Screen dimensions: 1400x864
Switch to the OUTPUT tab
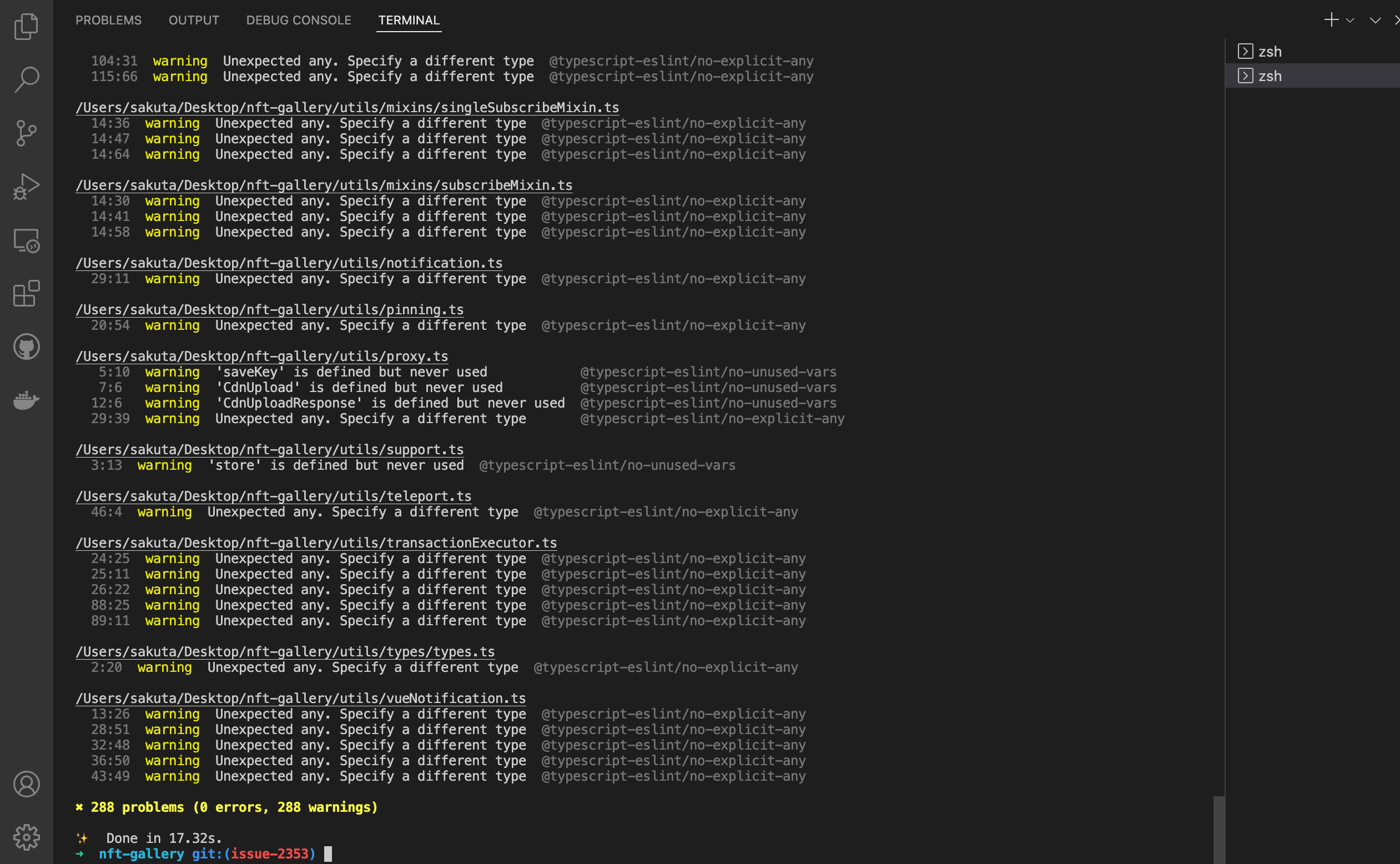194,21
